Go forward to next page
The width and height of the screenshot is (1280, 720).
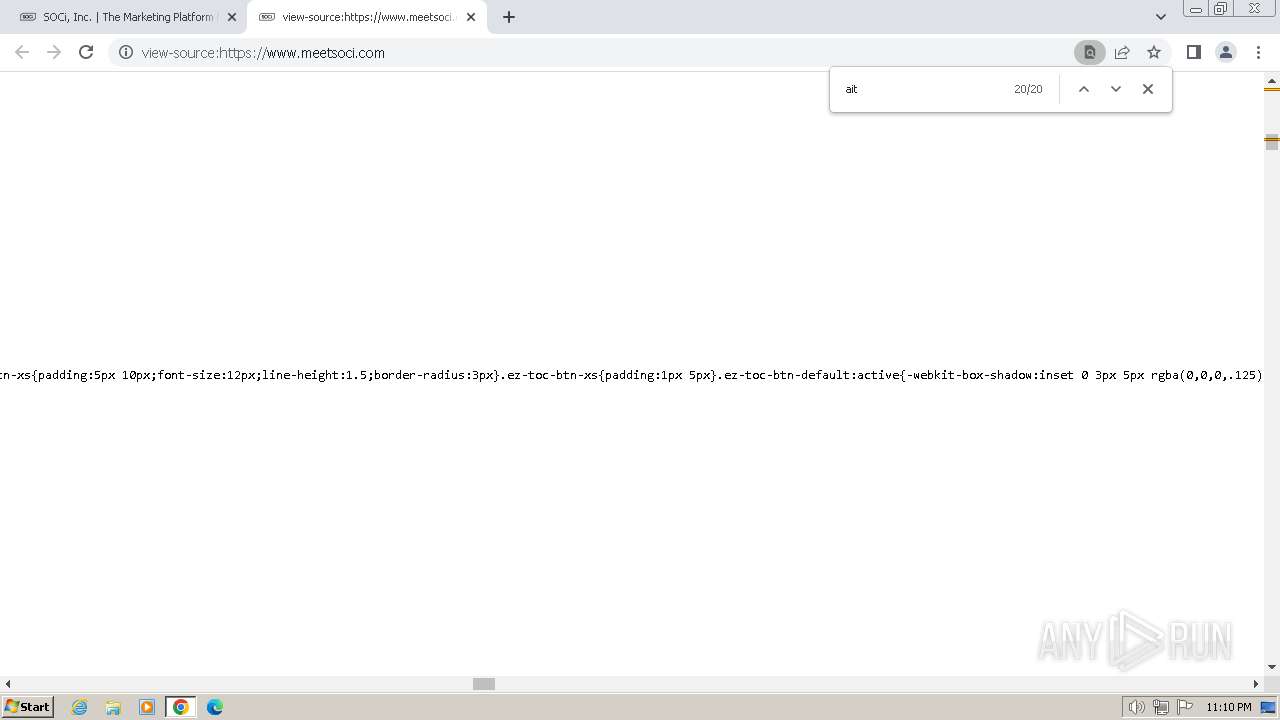pos(54,52)
